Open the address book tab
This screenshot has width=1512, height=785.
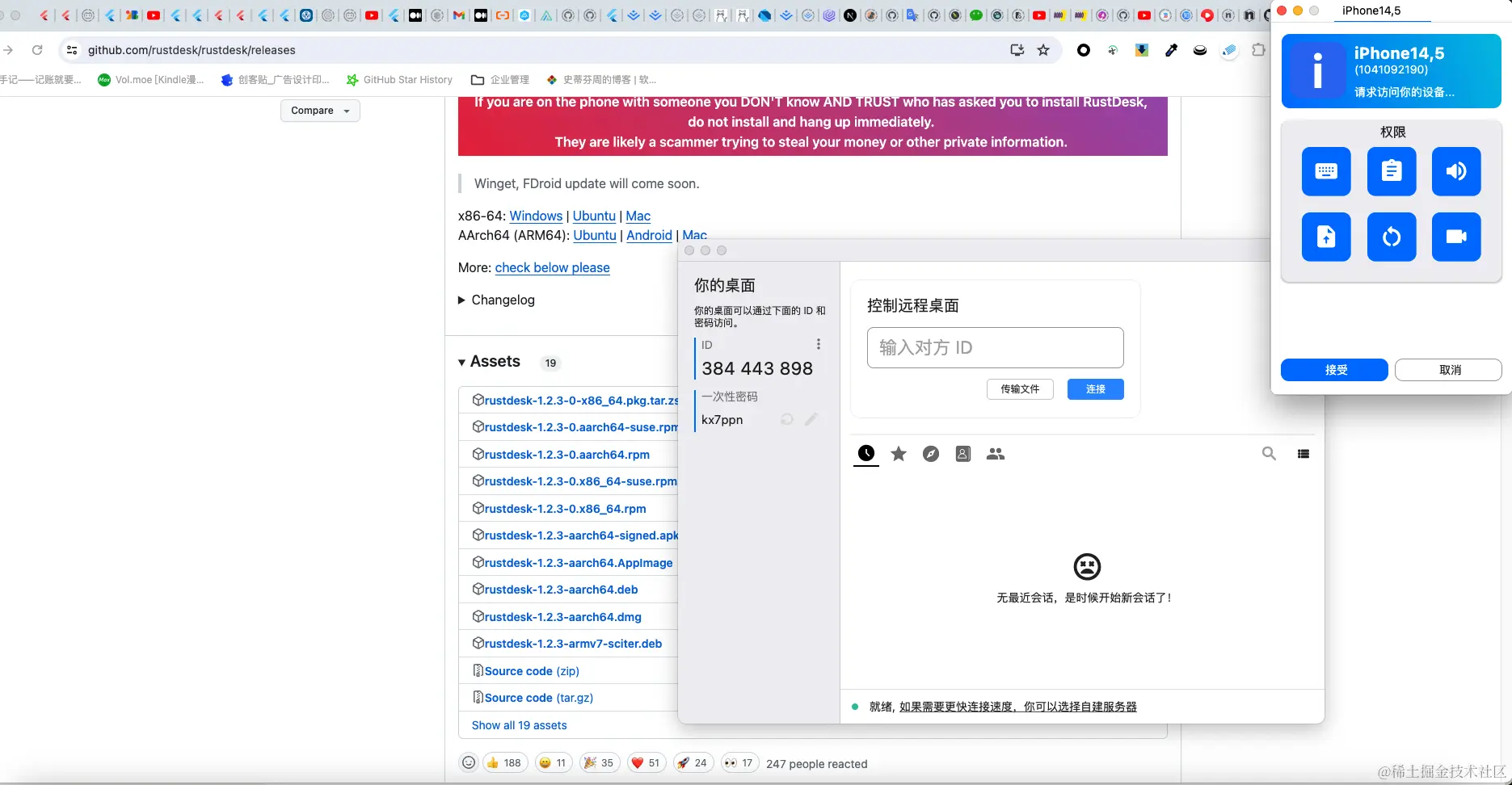[x=963, y=454]
